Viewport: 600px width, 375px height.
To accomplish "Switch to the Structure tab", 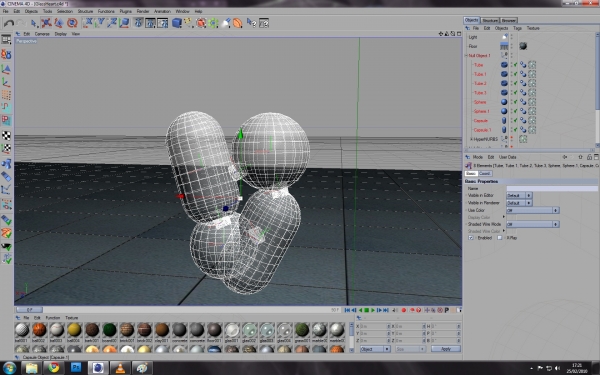I will 490,20.
